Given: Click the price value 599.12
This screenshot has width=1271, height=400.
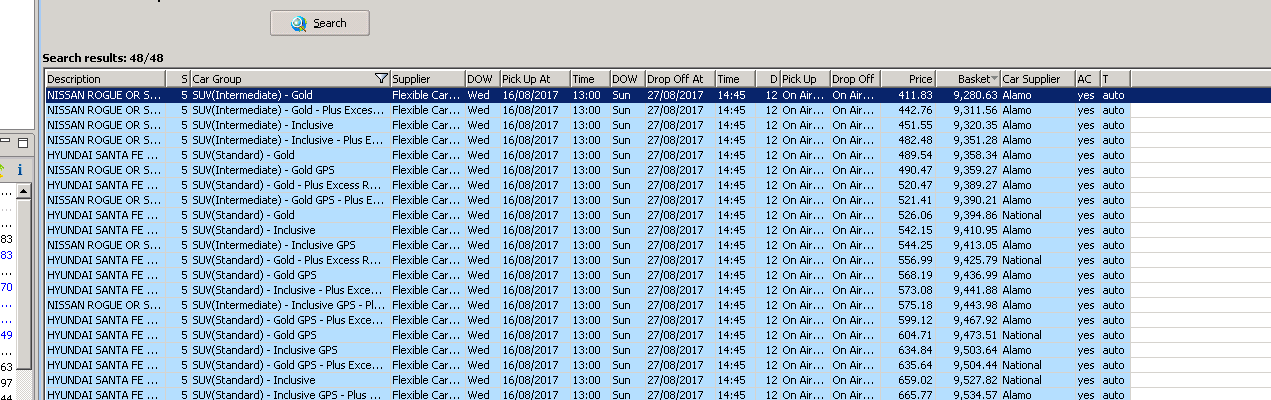Looking at the screenshot, I should [x=916, y=320].
